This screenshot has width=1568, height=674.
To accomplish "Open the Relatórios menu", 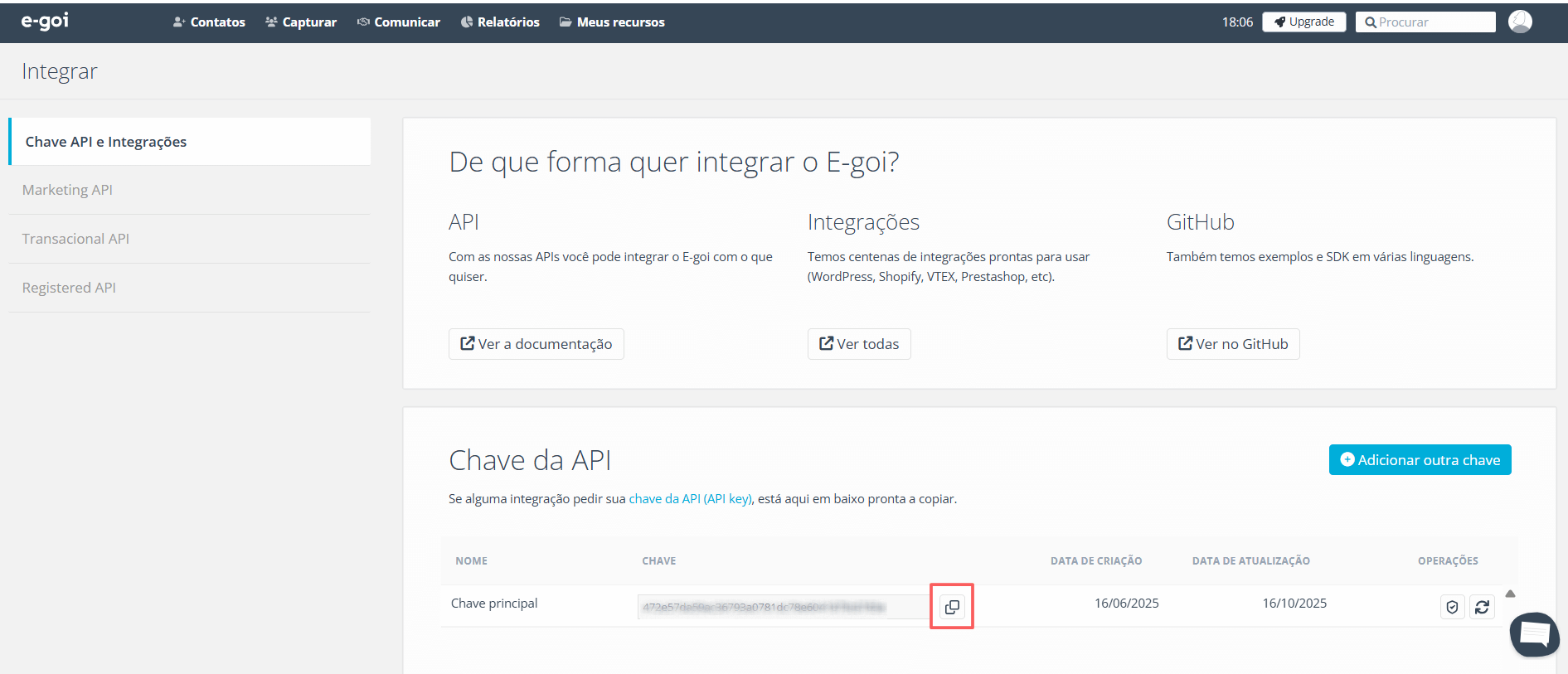I will pyautogui.click(x=500, y=22).
